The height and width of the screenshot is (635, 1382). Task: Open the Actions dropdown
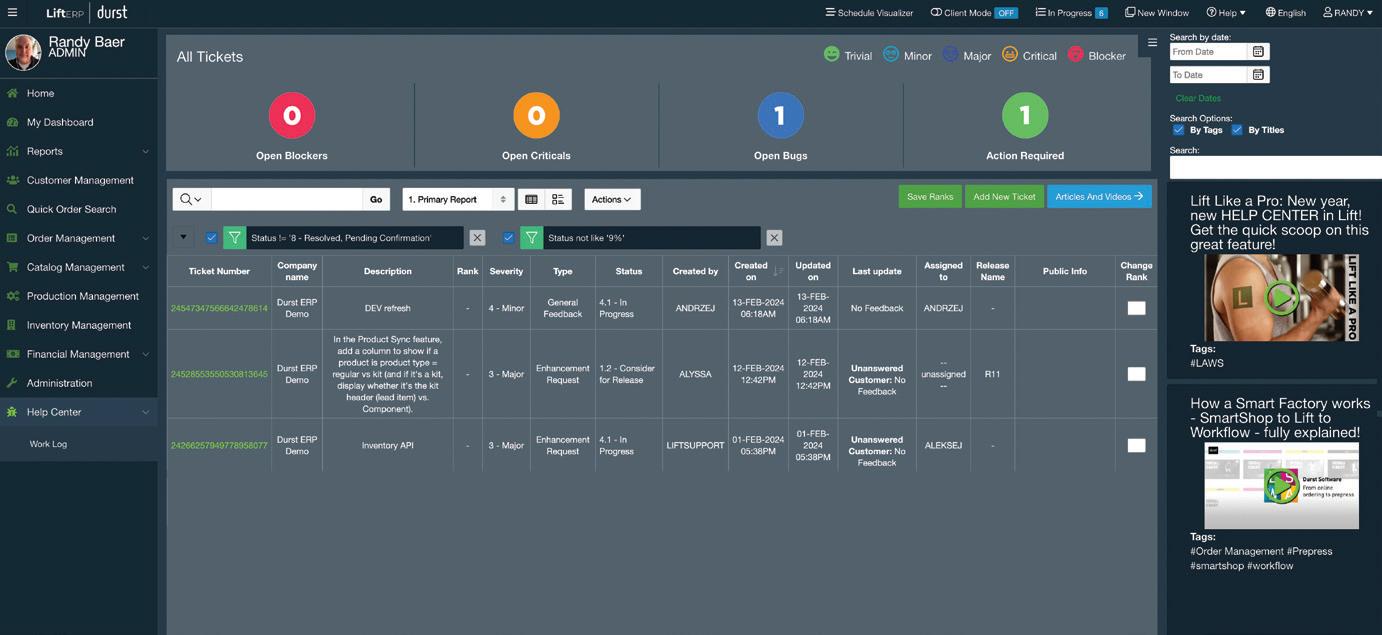click(612, 199)
